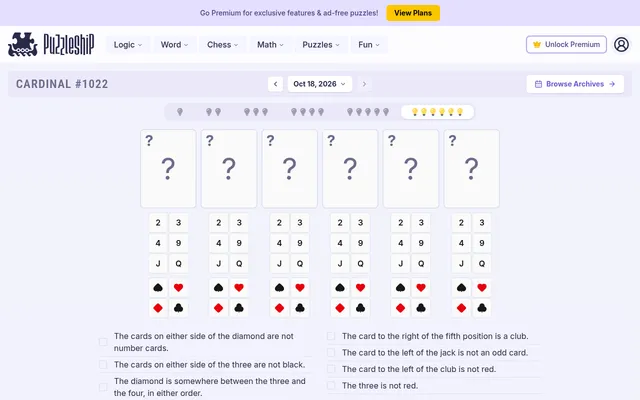Tick clue 'The three is not red'
The height and width of the screenshot is (400, 640).
click(331, 385)
